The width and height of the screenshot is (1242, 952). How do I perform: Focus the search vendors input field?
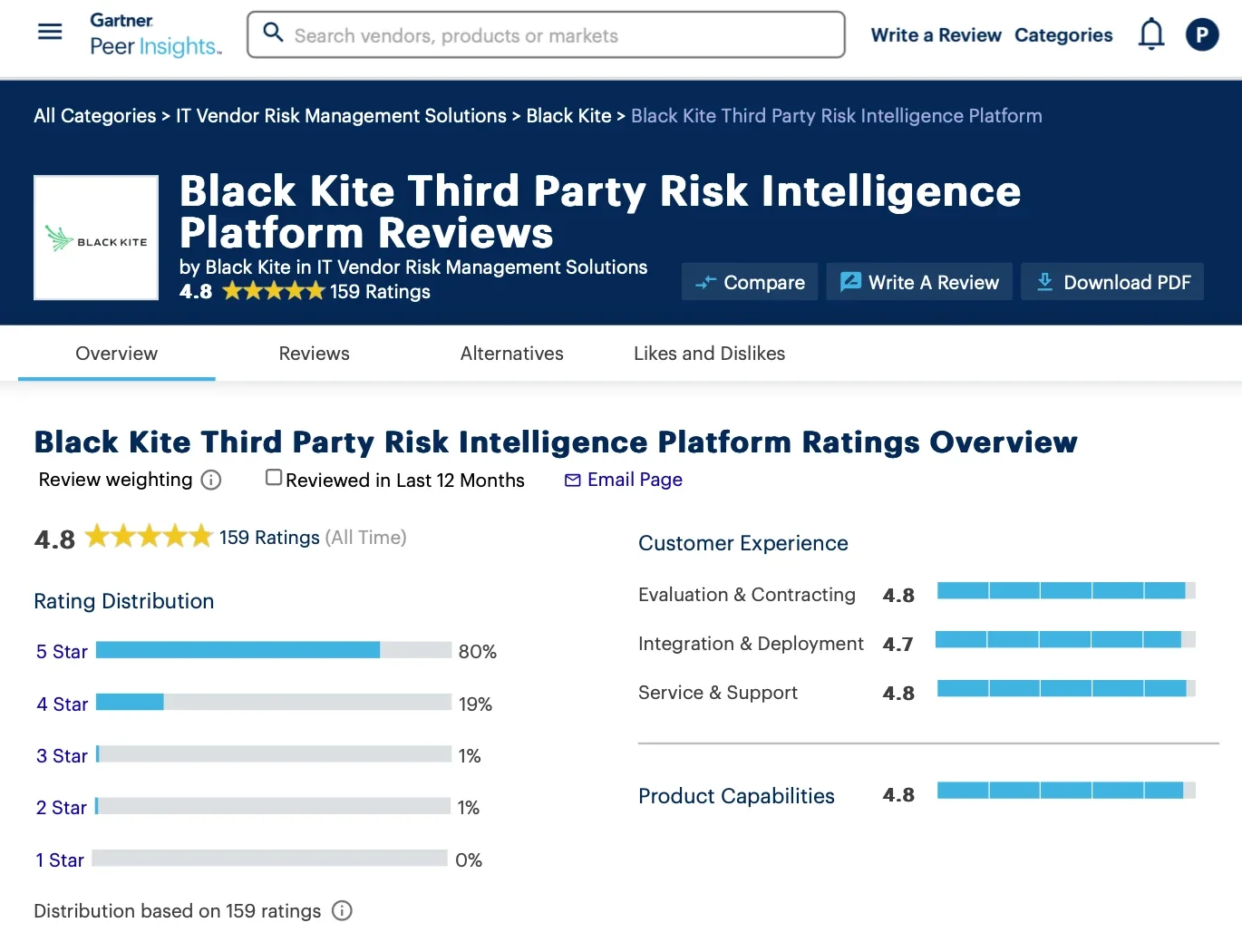click(546, 34)
